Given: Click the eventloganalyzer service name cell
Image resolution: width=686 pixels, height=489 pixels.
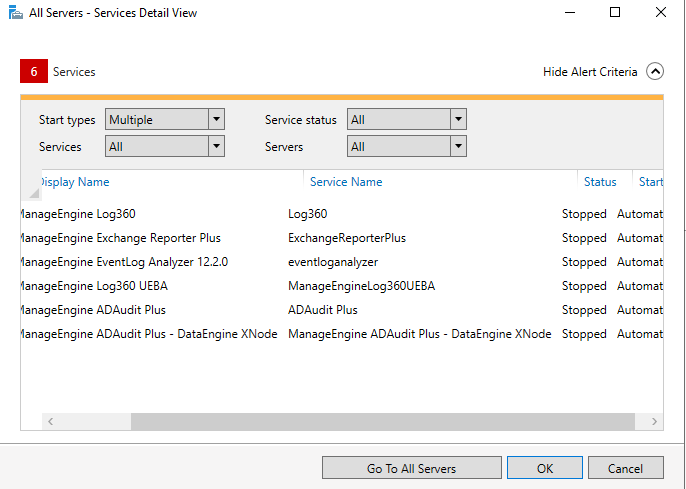Looking at the screenshot, I should [x=333, y=262].
